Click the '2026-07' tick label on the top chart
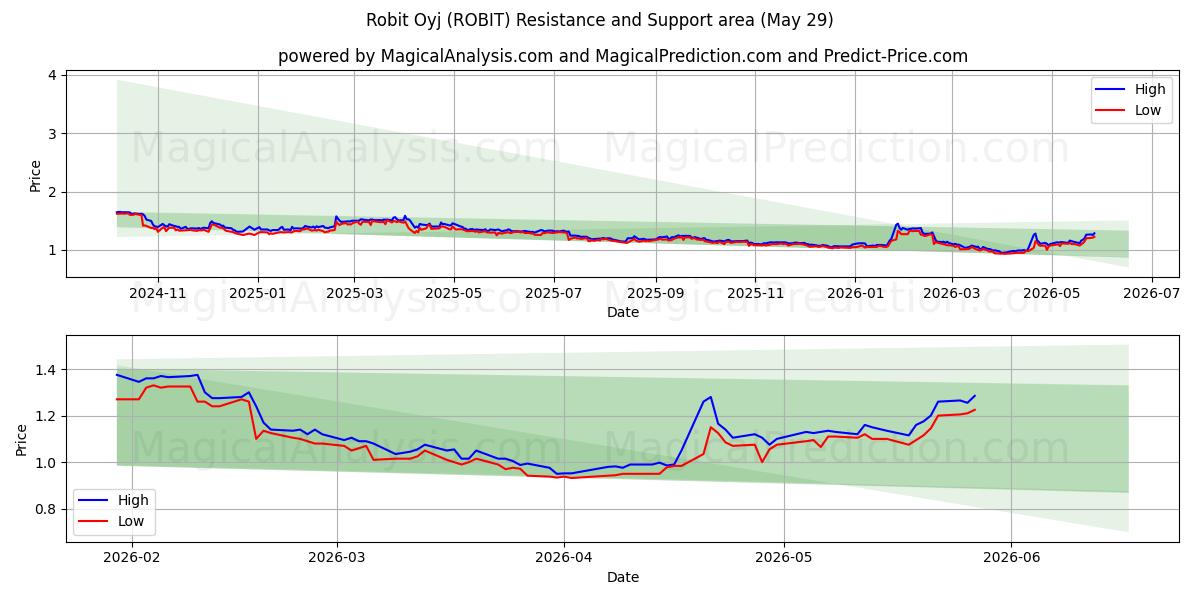1200x600 pixels. (1152, 293)
